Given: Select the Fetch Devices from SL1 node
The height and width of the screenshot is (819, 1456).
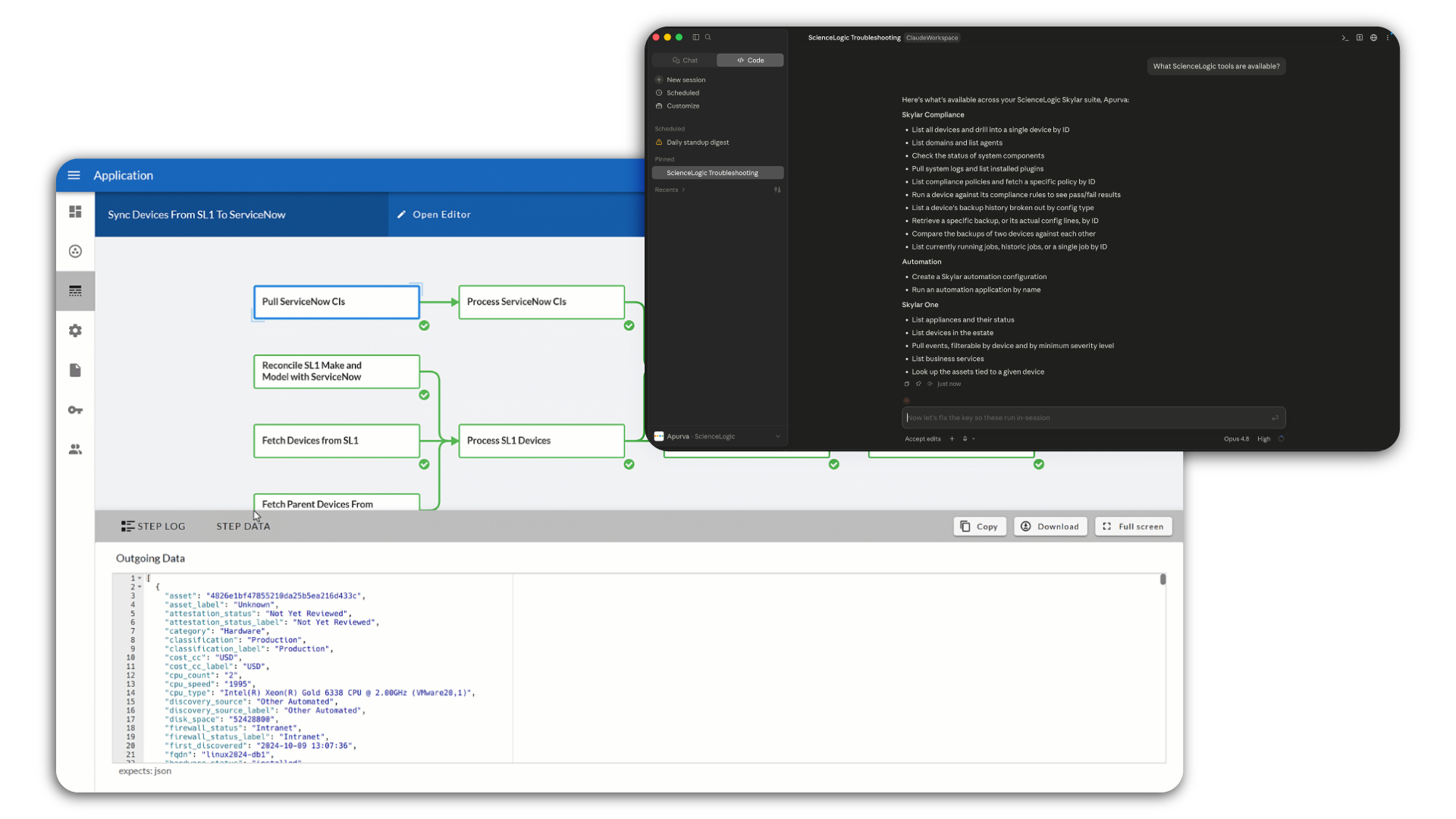Looking at the screenshot, I should [337, 441].
